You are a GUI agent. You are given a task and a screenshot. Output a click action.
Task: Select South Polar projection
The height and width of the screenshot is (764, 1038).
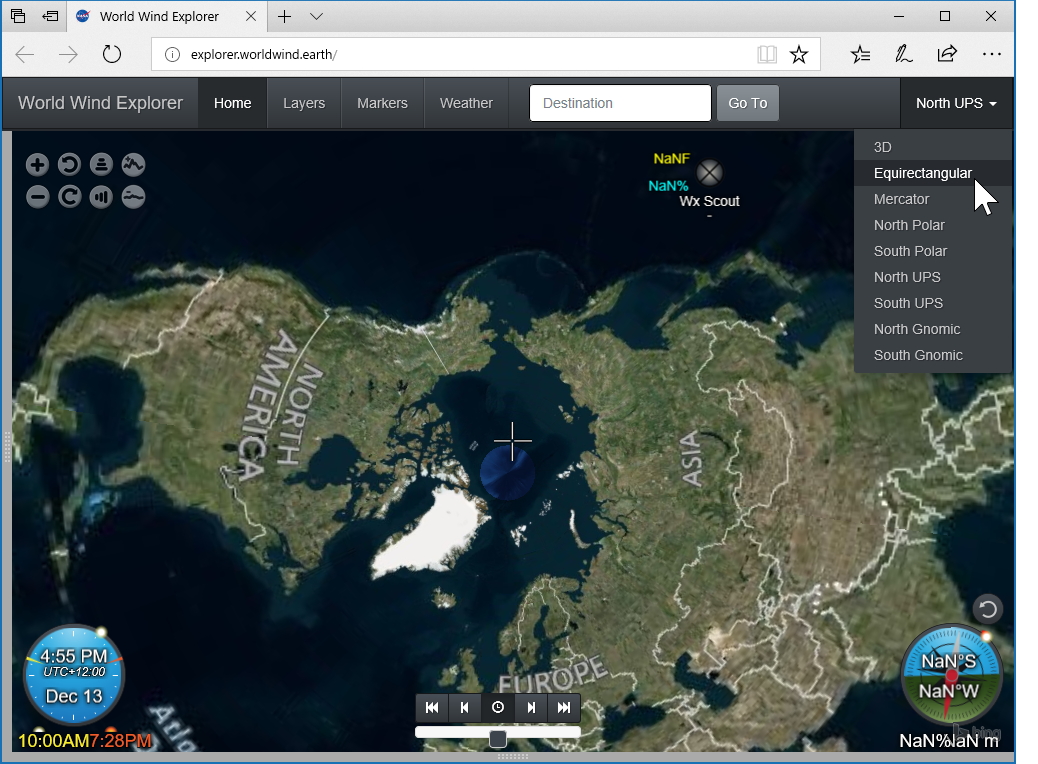coord(933,251)
